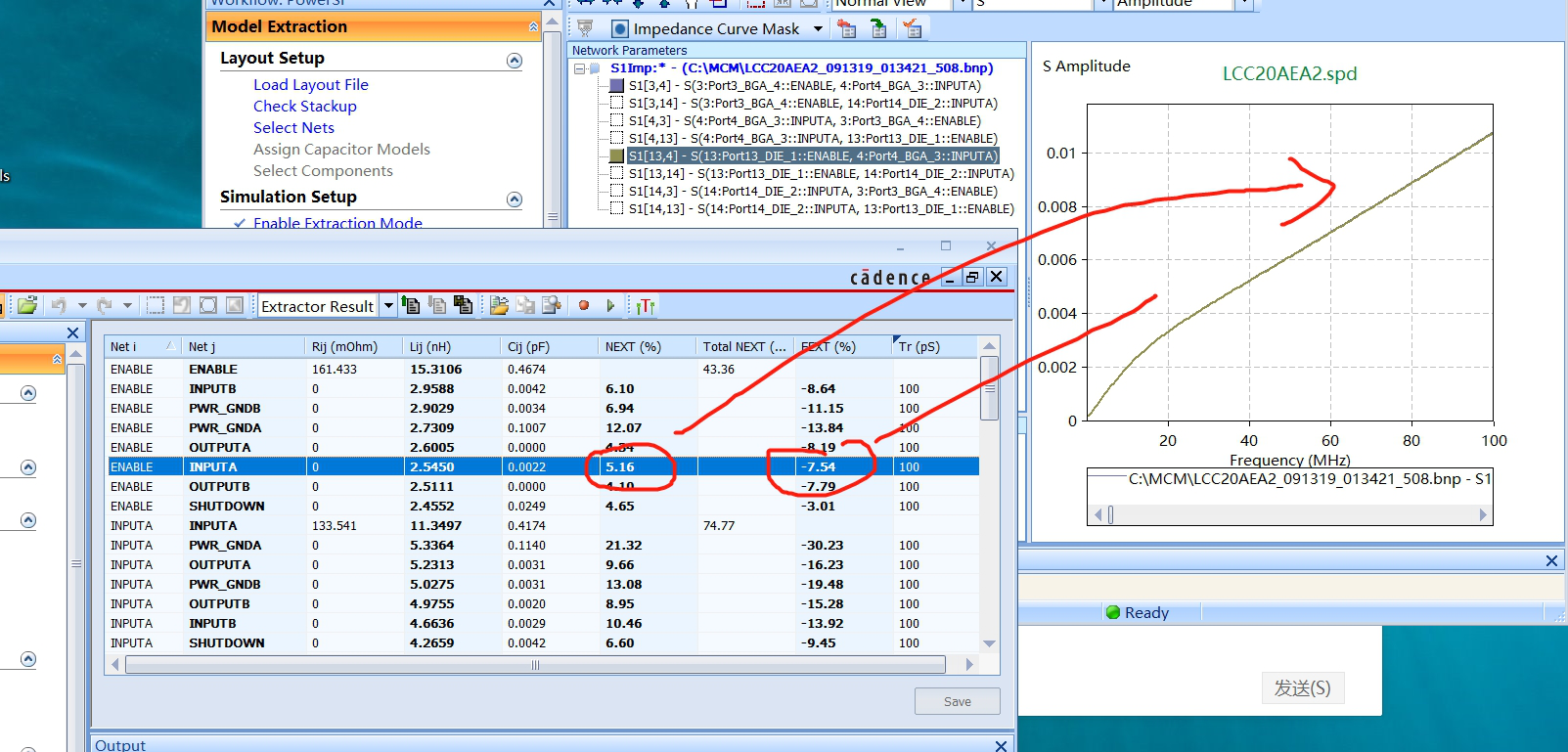
Task: Click the save-table disk icon beside Extractor Result
Action: (x=463, y=305)
